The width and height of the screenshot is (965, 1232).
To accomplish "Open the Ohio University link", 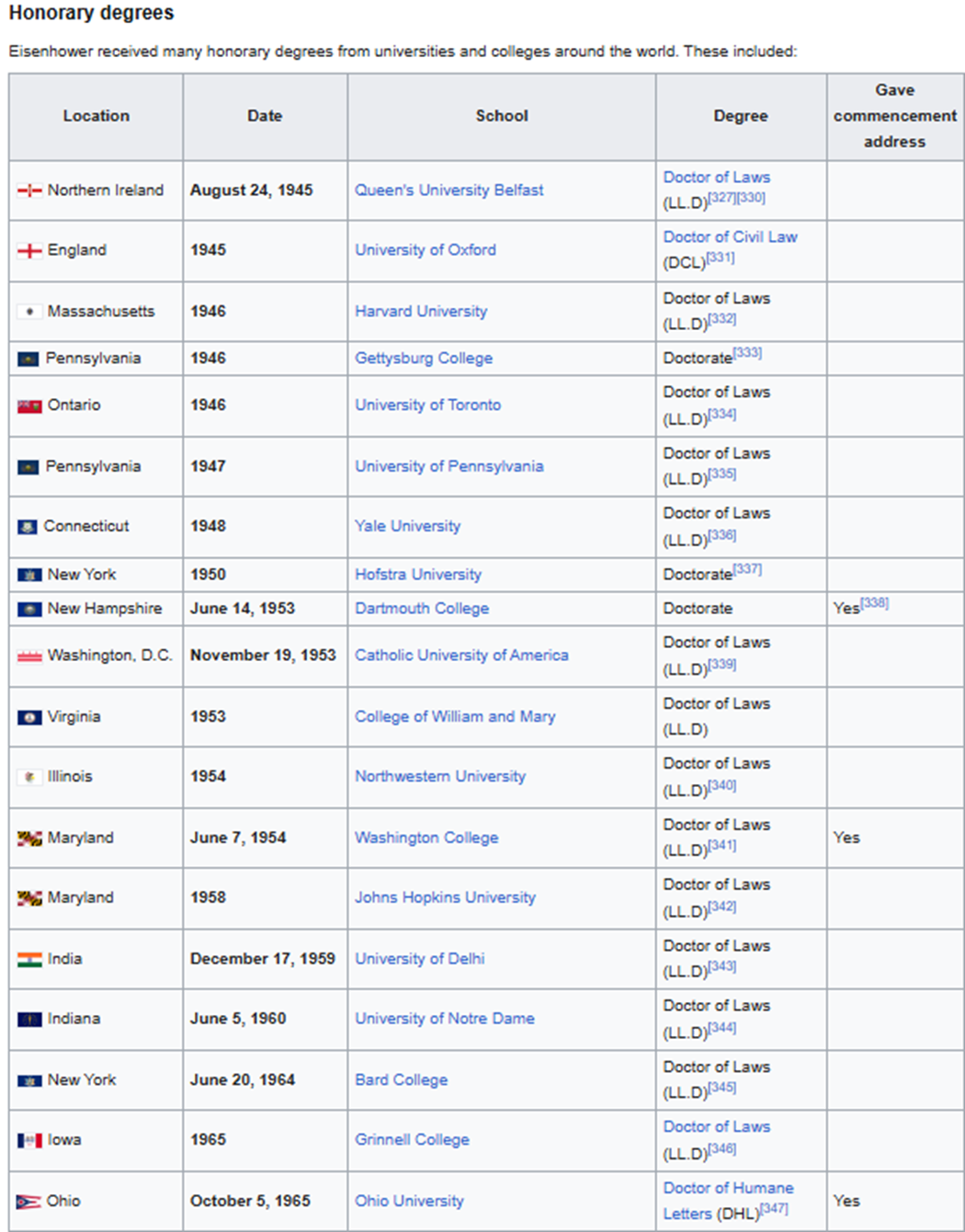I will pyautogui.click(x=409, y=1202).
